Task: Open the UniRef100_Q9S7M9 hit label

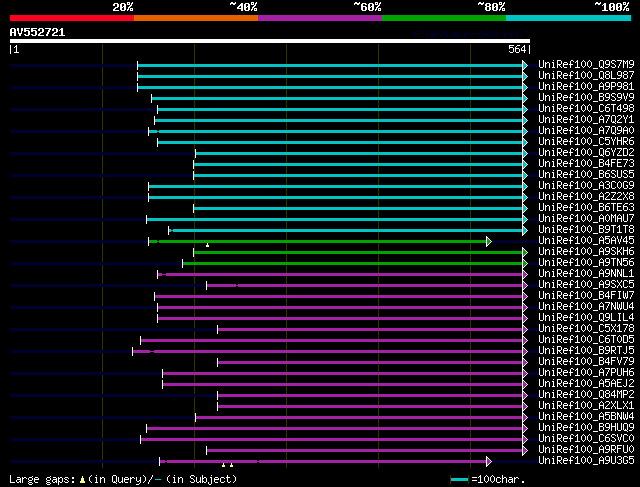Action: click(586, 64)
